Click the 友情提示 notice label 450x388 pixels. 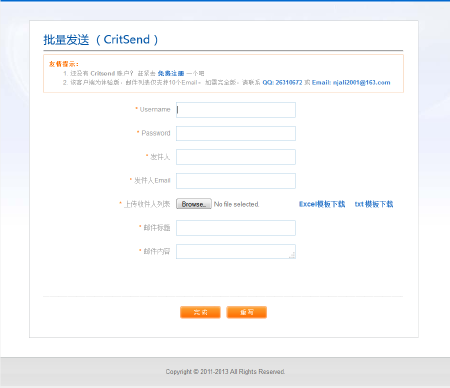[64, 64]
